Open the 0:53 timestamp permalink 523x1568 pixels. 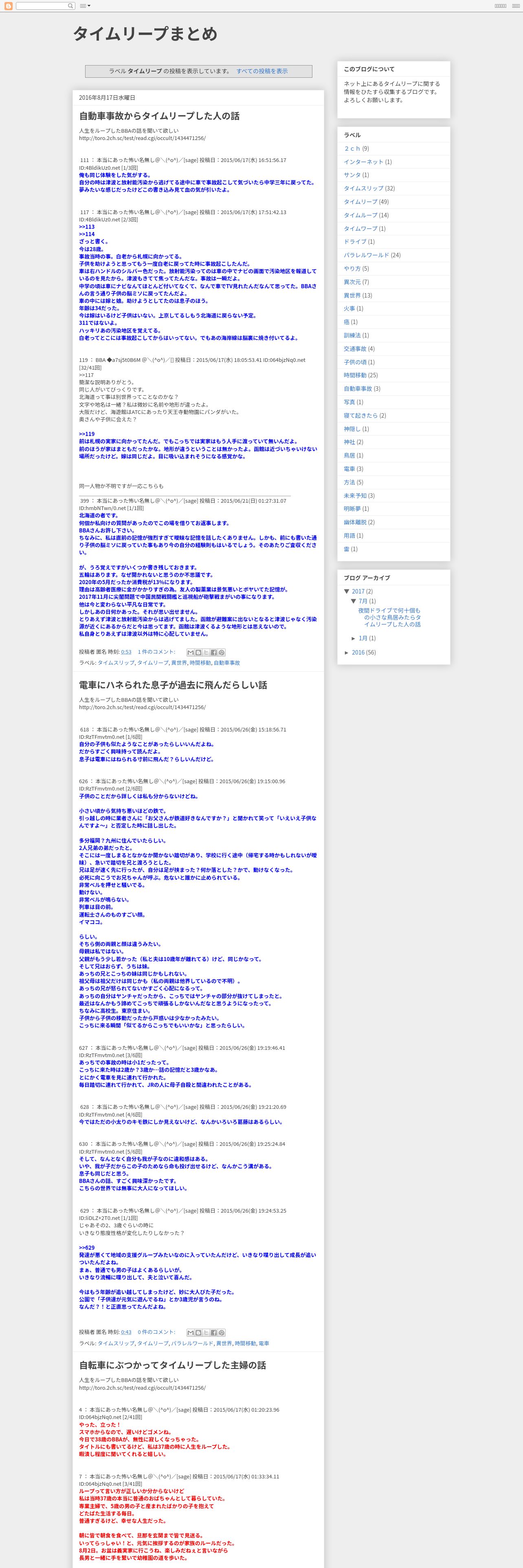(126, 652)
